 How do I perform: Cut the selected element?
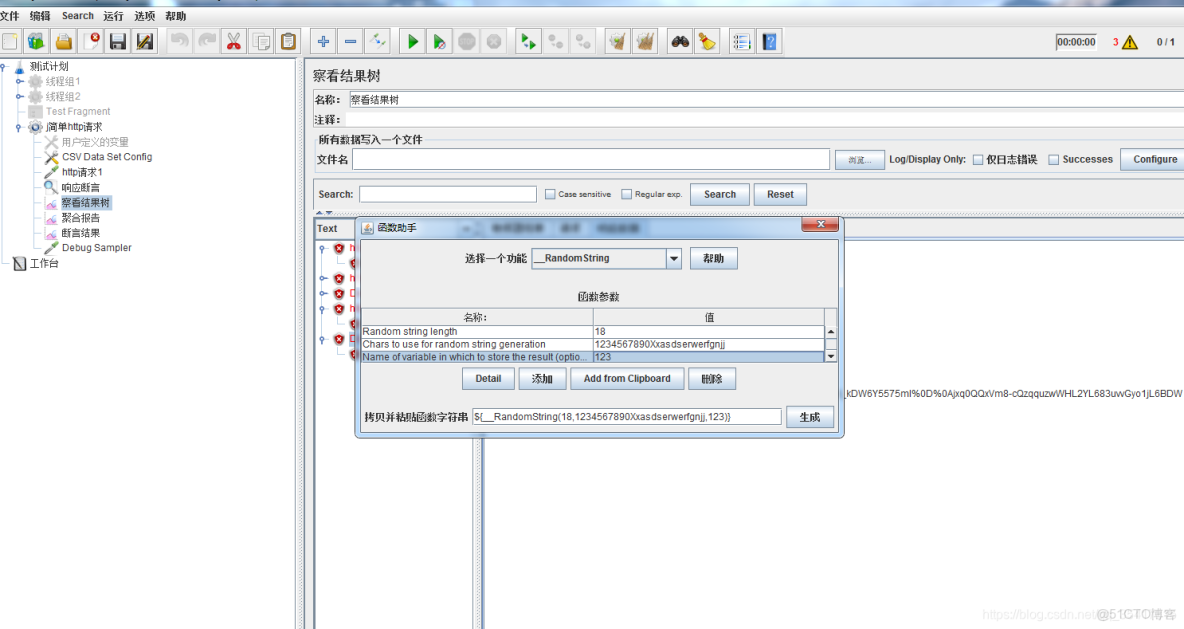coord(233,40)
